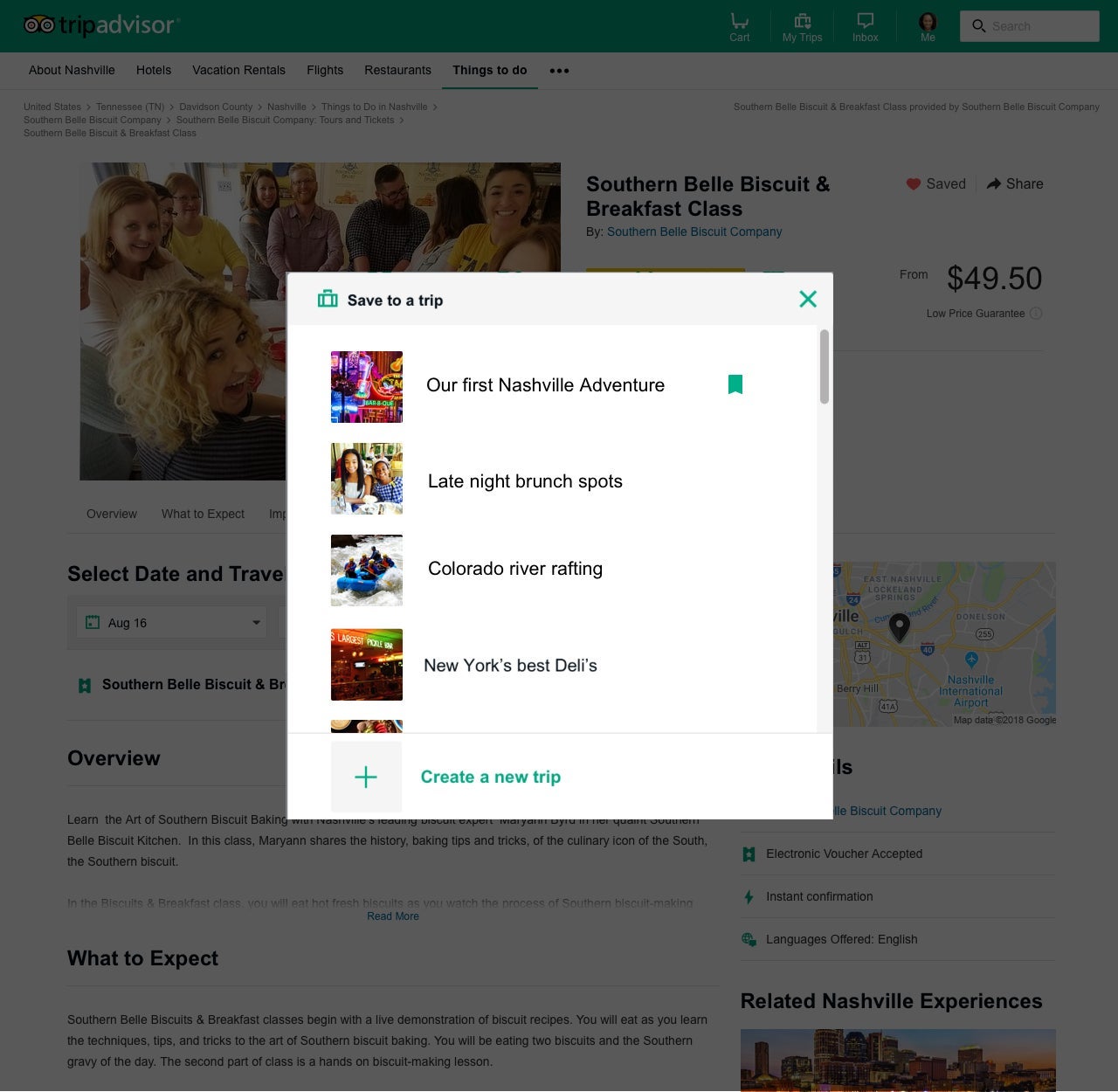Screen dimensions: 1118x1092
Task: Expand overview with Read More
Action: click(x=393, y=916)
